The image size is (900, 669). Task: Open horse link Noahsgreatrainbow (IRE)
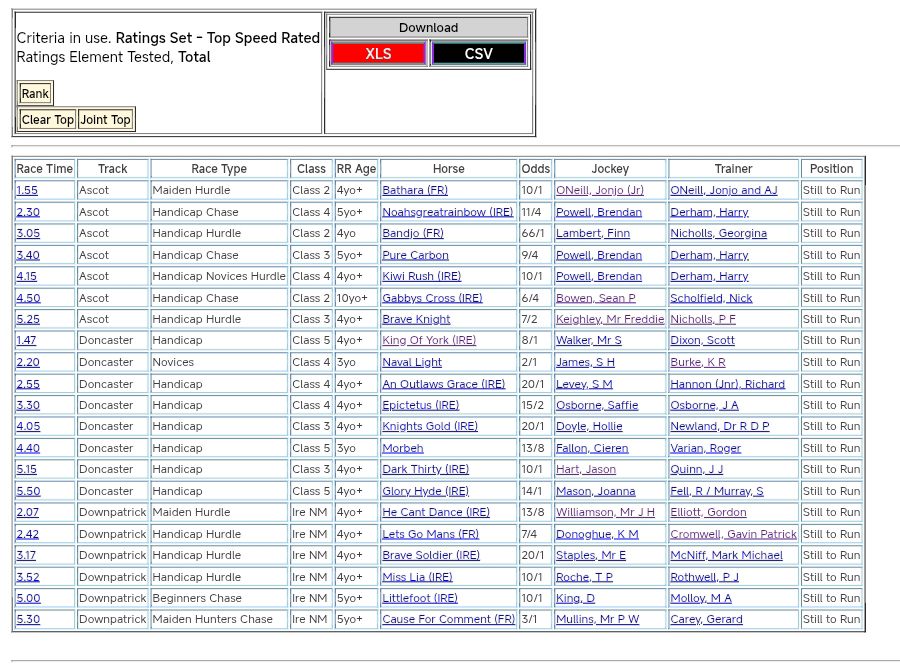coord(447,212)
